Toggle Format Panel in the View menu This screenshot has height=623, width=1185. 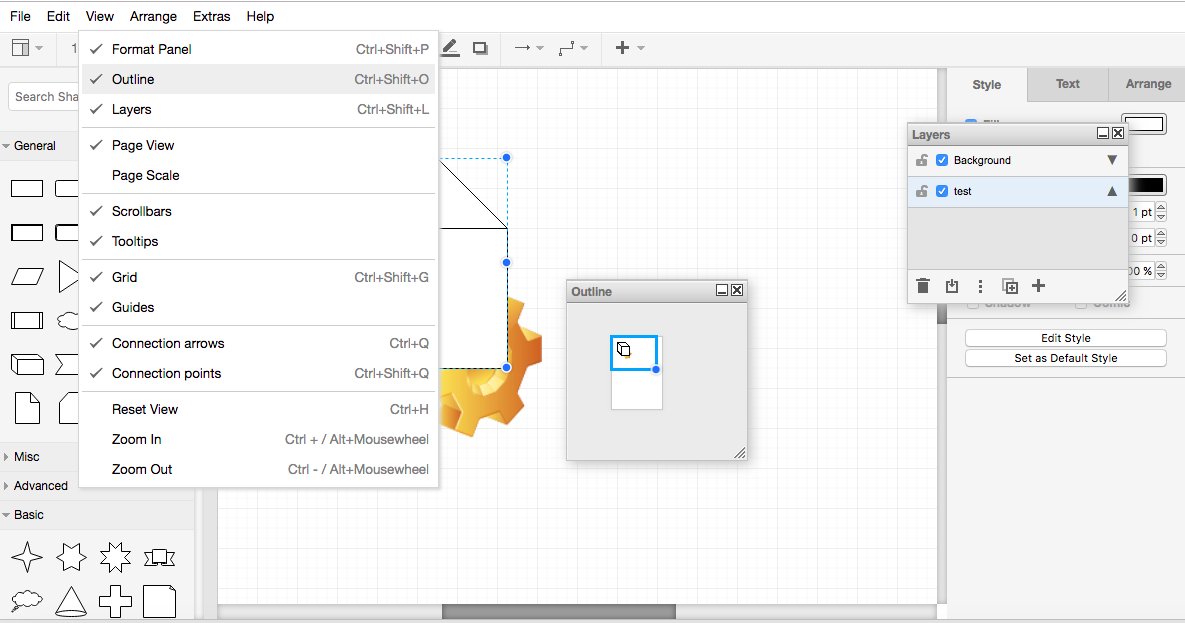tap(258, 49)
